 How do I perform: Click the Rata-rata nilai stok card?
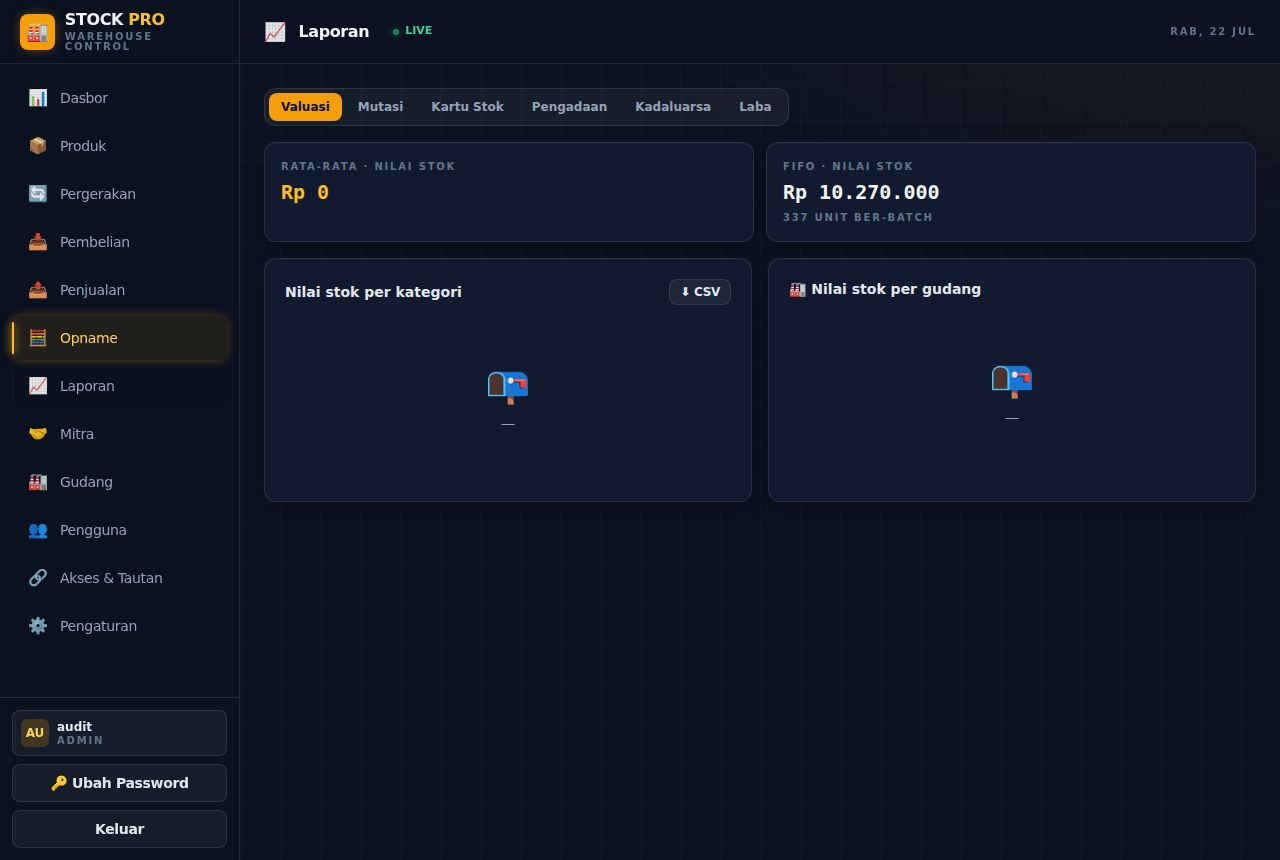[x=509, y=192]
